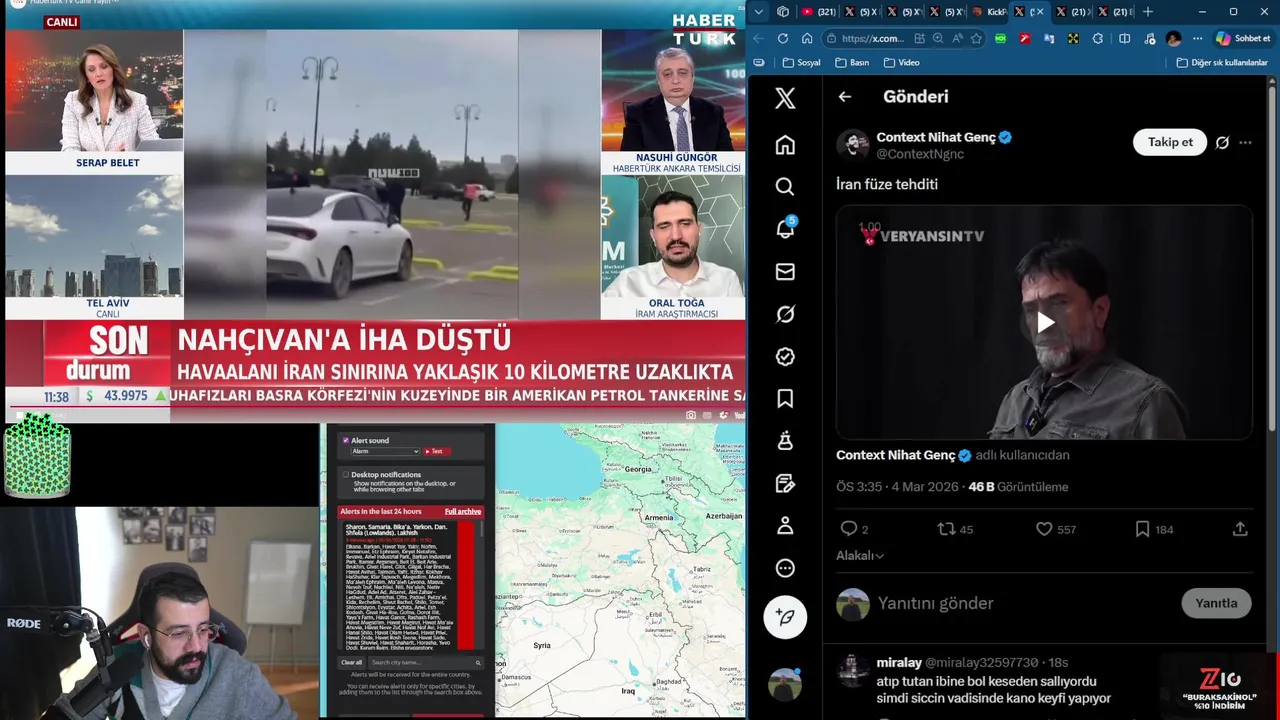Open miralay commenter's username
The image size is (1280, 720).
tap(899, 663)
